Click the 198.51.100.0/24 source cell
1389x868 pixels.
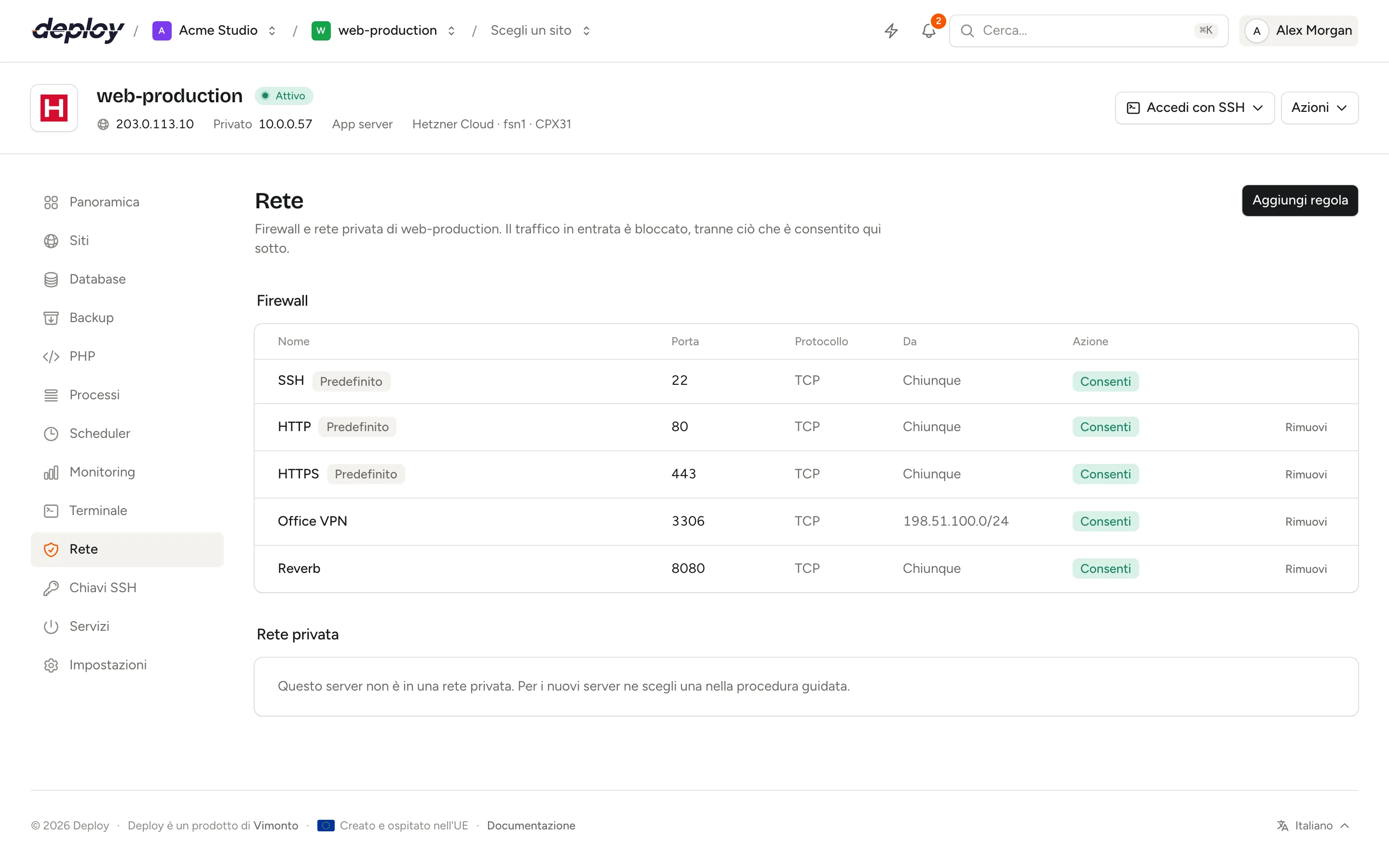(955, 521)
